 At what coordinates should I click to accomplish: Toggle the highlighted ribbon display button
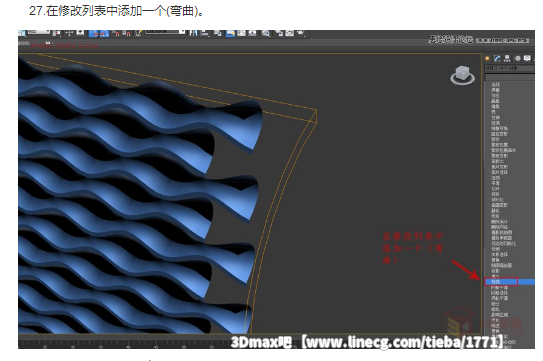click(x=231, y=33)
